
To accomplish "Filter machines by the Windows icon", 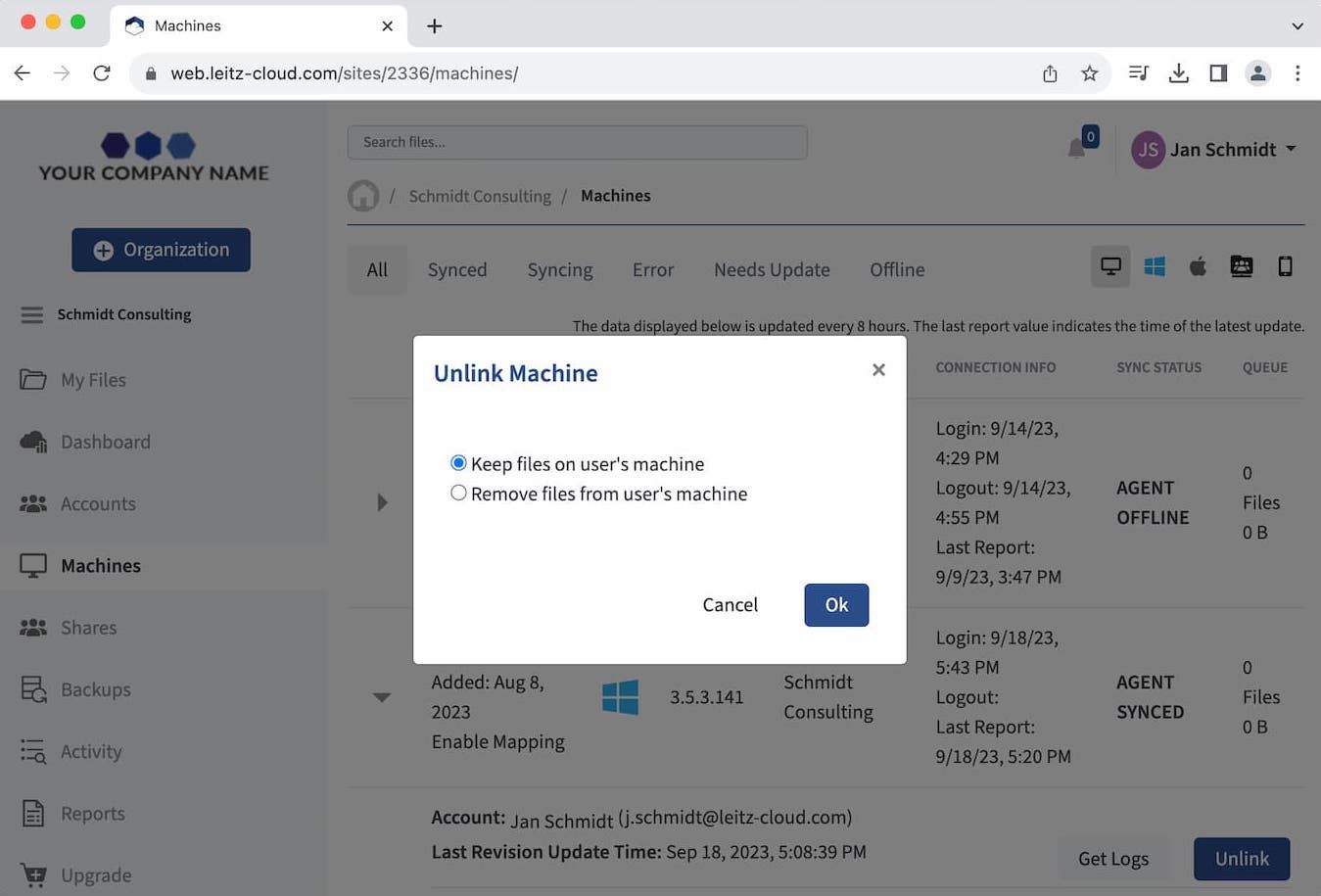I will [1155, 265].
